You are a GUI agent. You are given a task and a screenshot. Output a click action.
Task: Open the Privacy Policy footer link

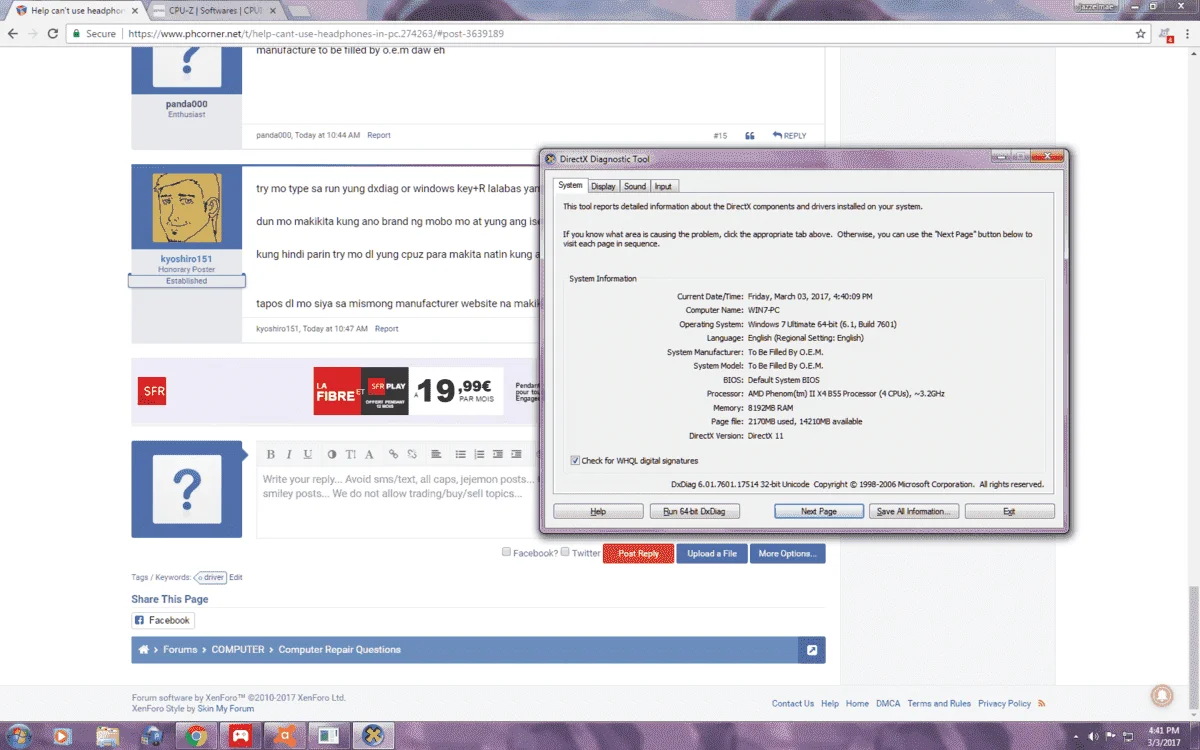click(1004, 703)
